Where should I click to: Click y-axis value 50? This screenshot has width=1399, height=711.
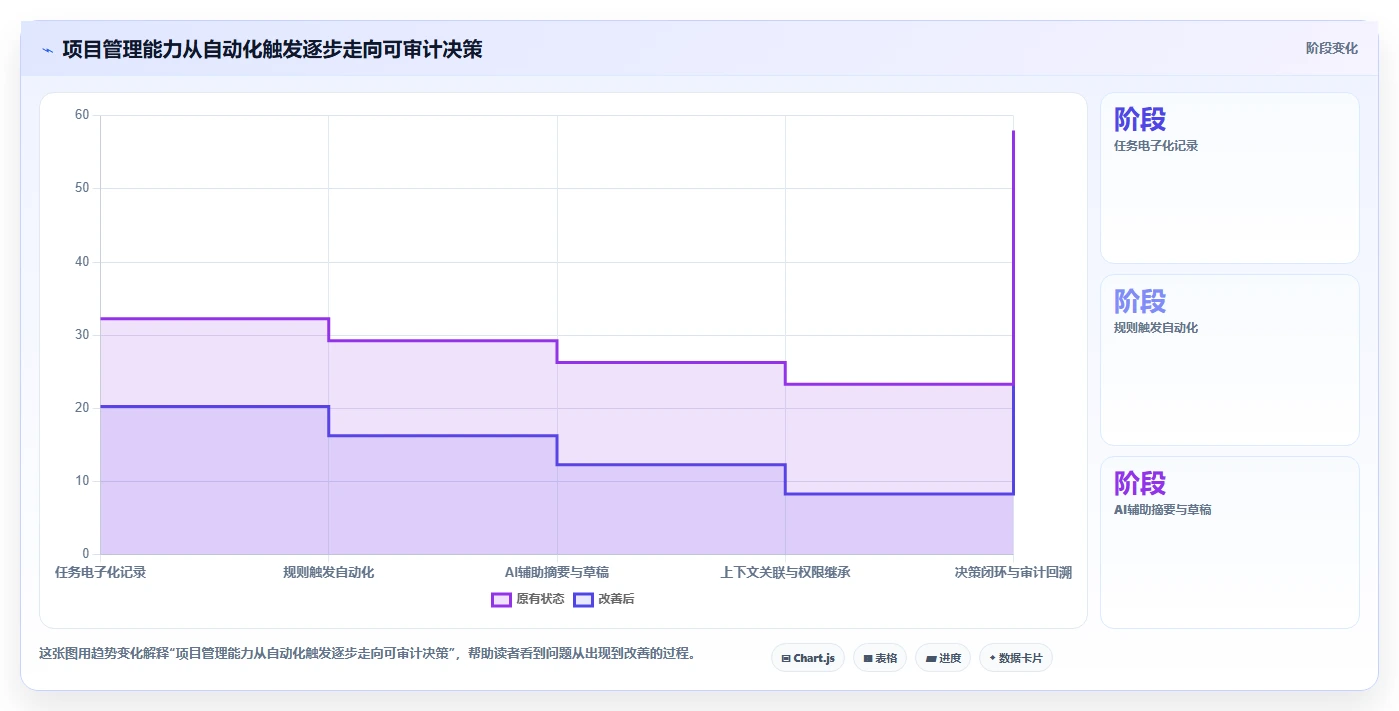point(82,188)
